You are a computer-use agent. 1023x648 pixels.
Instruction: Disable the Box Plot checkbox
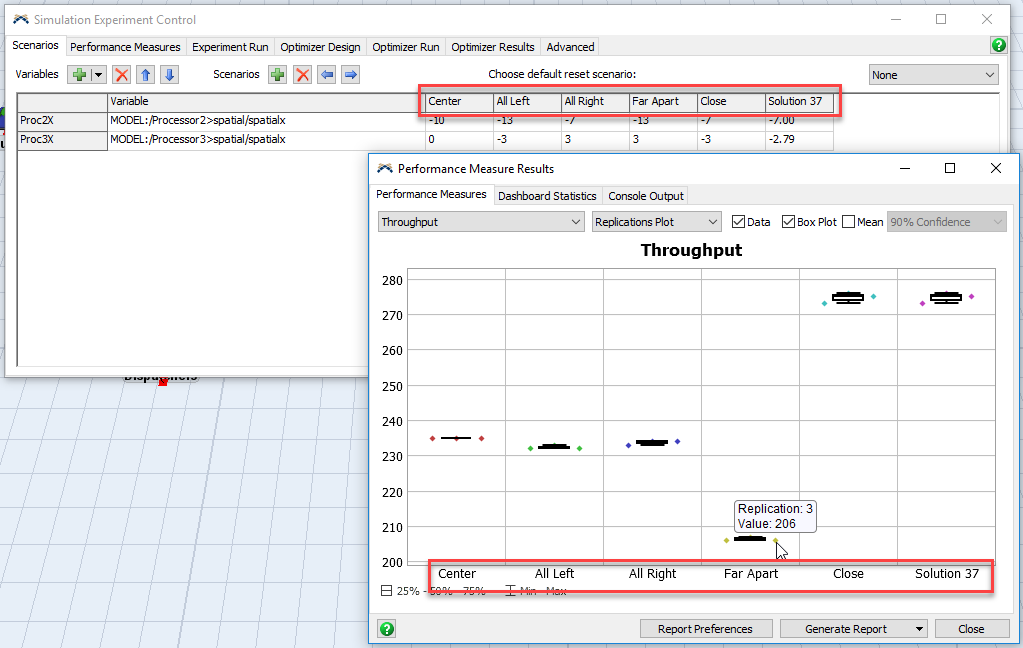788,222
